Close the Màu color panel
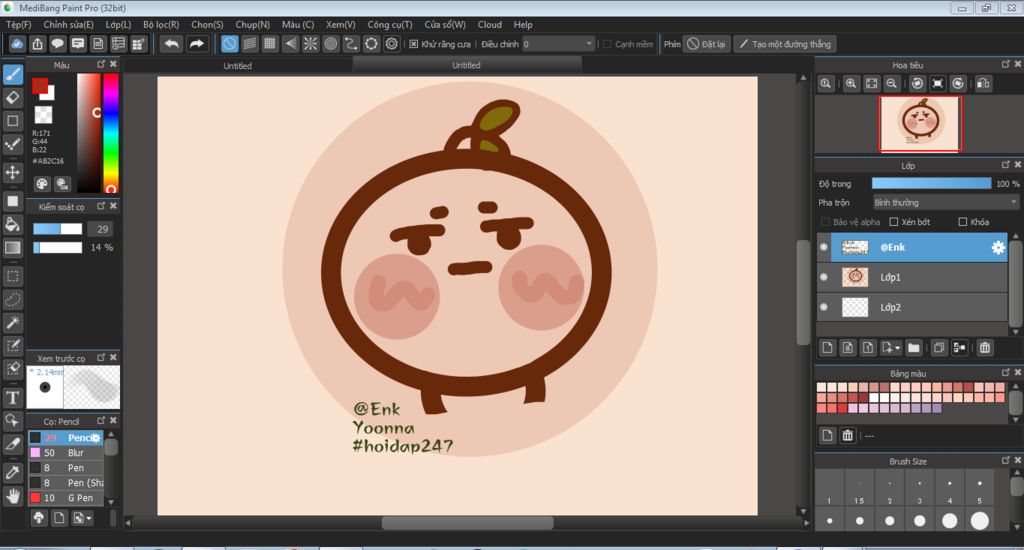Image resolution: width=1024 pixels, height=550 pixels. [114, 64]
